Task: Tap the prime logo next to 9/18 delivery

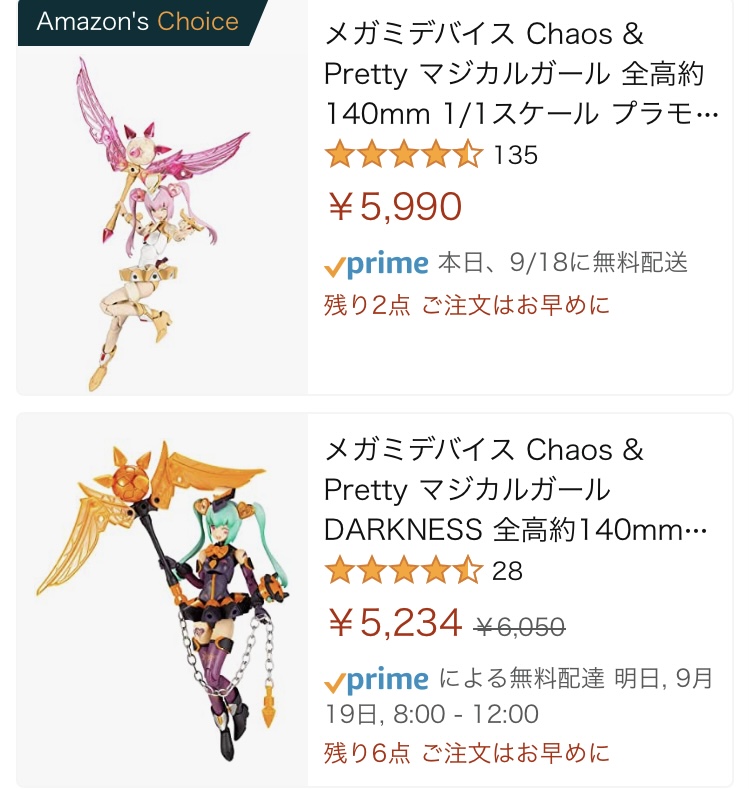Action: tap(377, 264)
